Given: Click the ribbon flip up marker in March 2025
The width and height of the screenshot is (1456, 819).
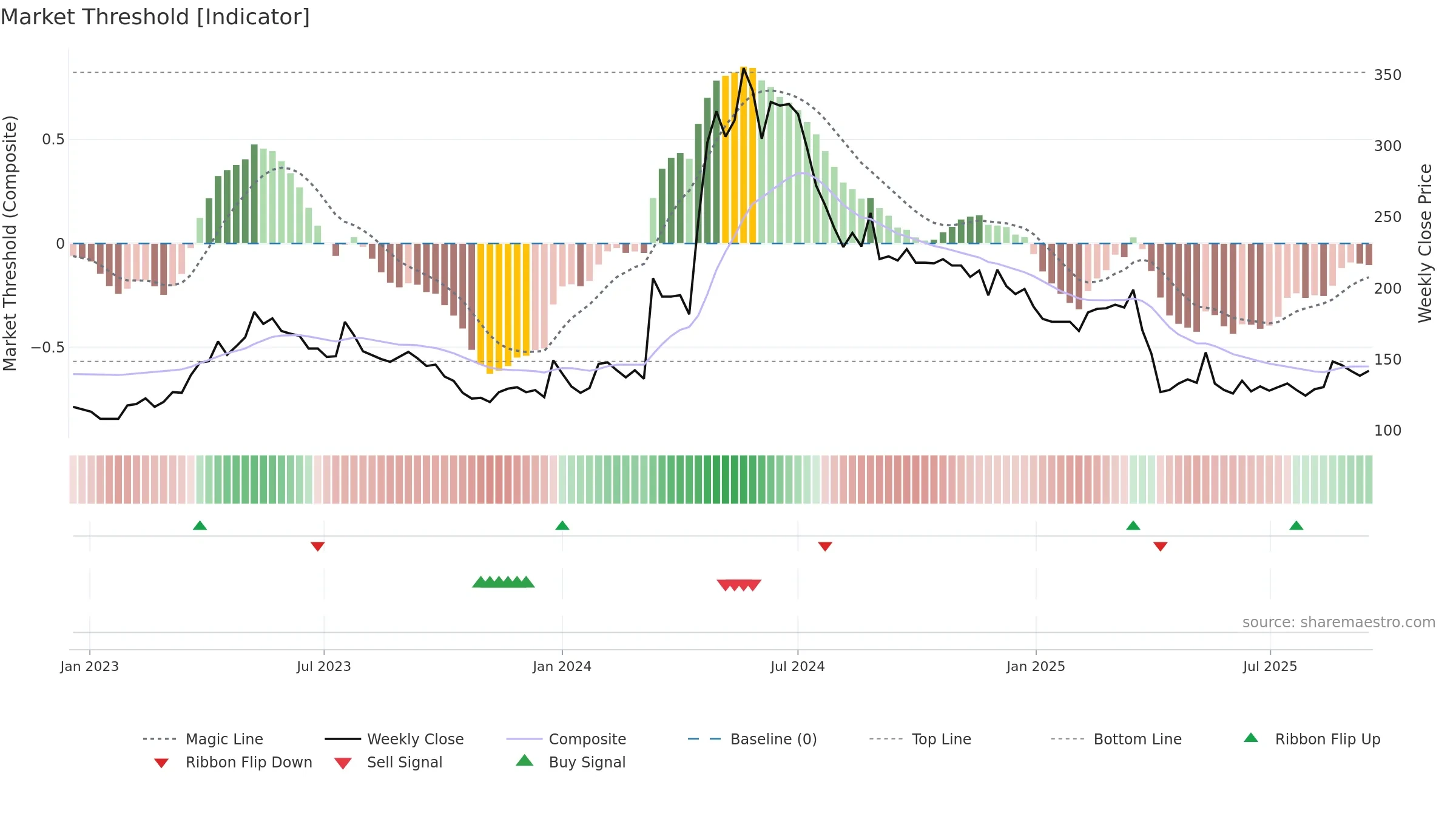Looking at the screenshot, I should click(x=1133, y=525).
